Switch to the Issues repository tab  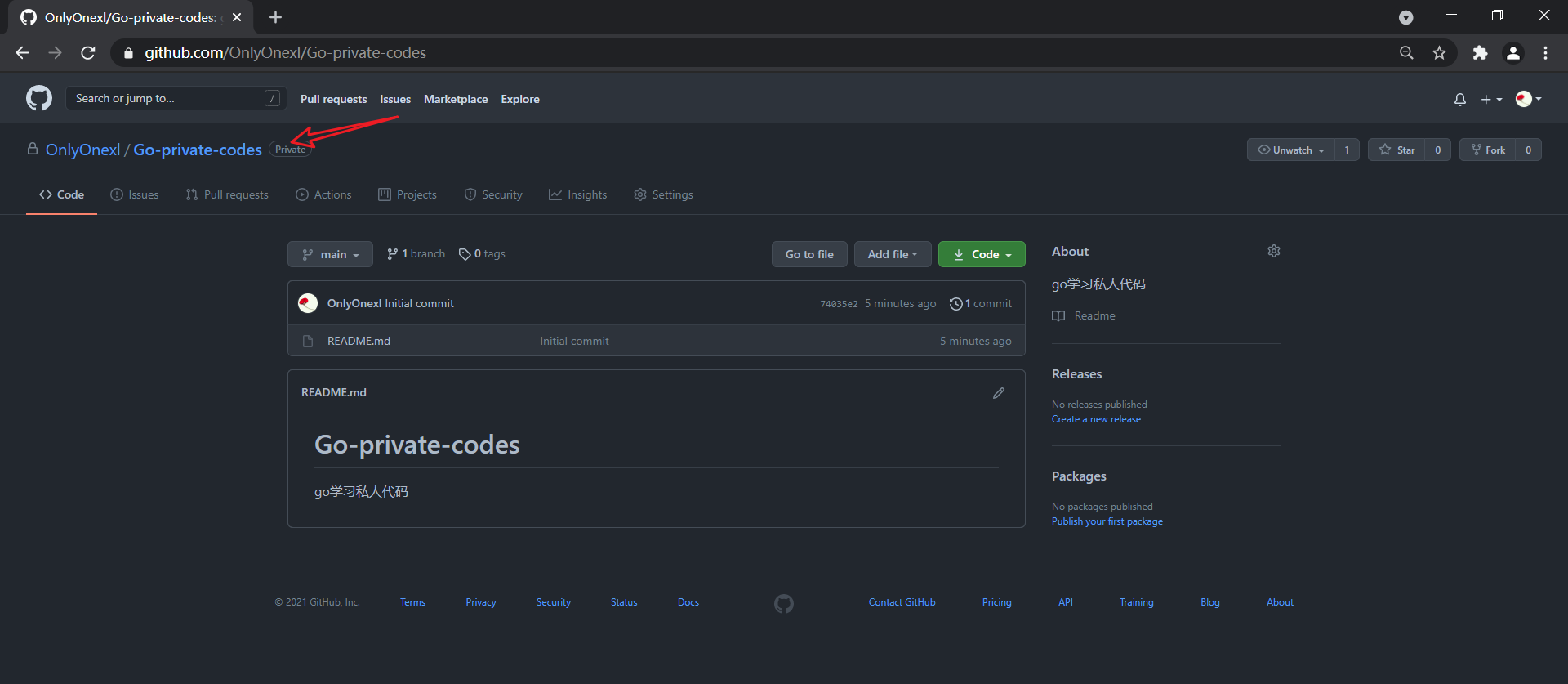point(135,194)
